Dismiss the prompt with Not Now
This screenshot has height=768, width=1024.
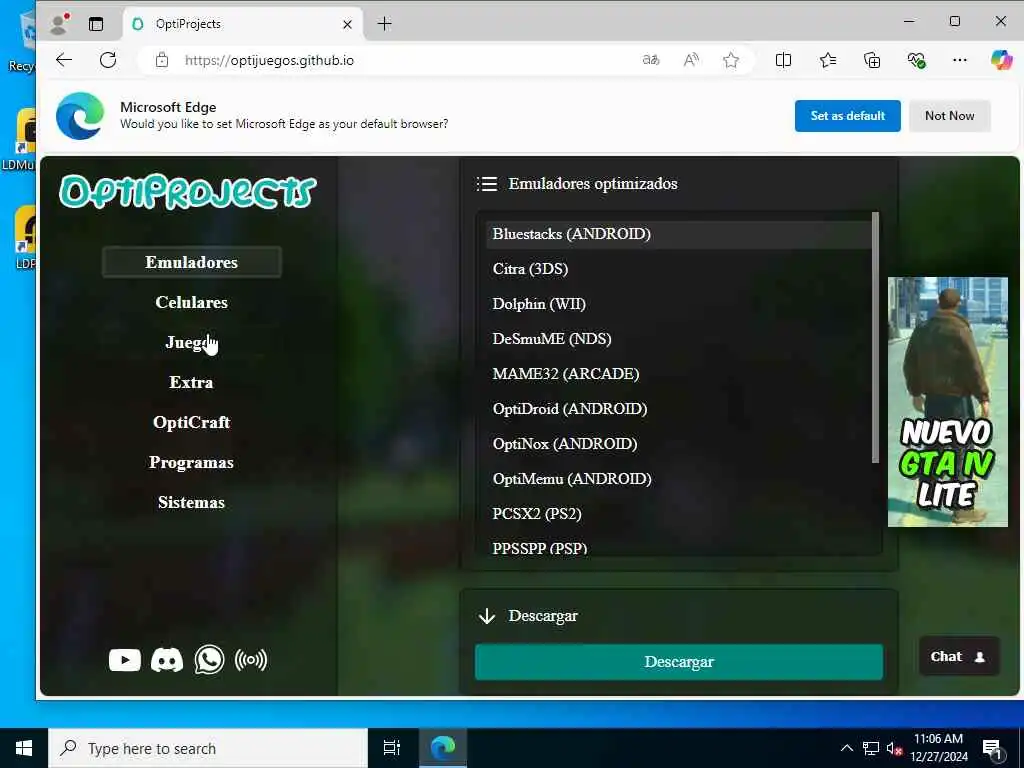tap(950, 116)
